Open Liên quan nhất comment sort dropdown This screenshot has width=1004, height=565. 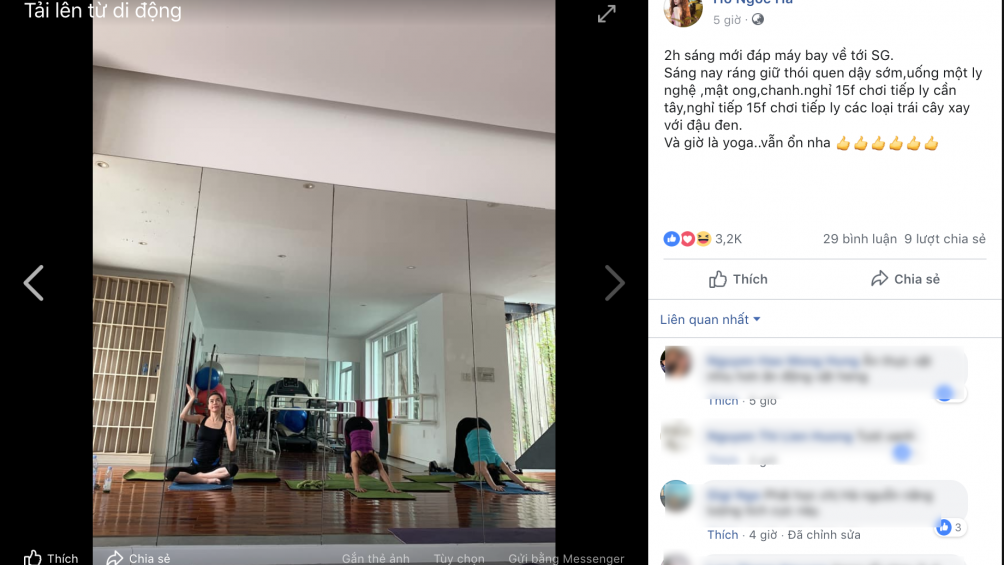tap(710, 319)
